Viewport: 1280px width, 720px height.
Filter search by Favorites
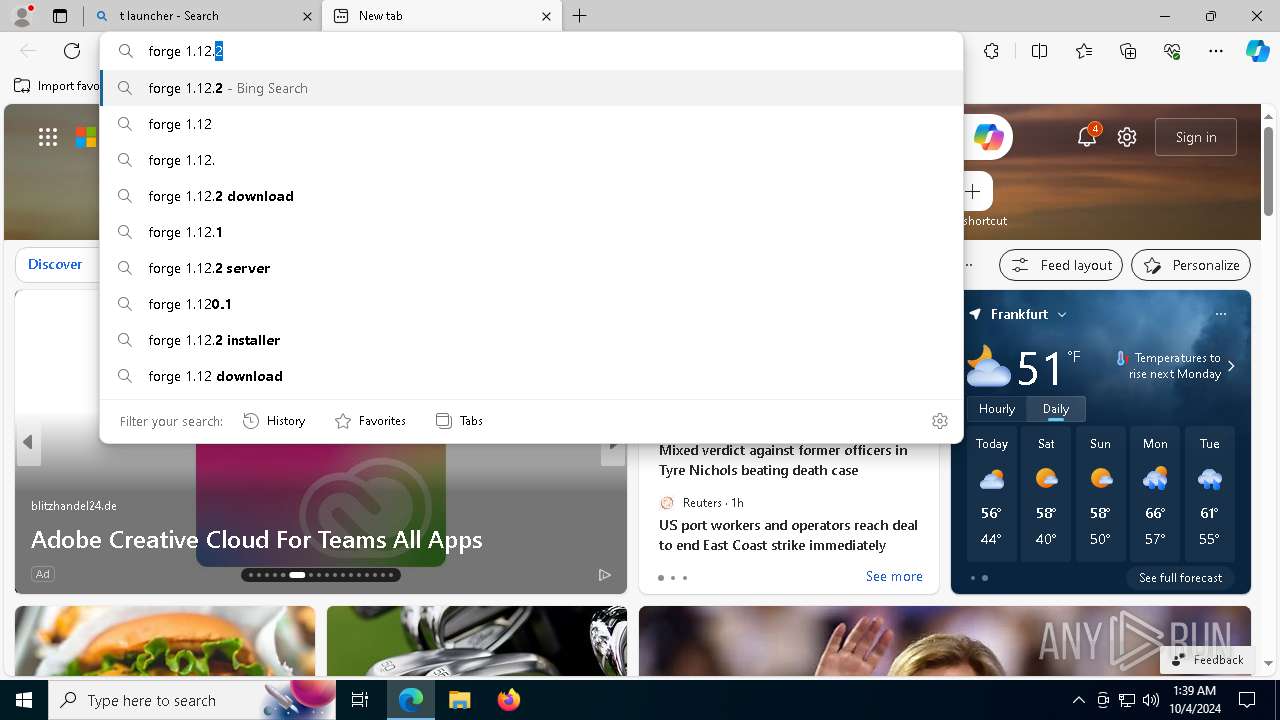tap(370, 421)
